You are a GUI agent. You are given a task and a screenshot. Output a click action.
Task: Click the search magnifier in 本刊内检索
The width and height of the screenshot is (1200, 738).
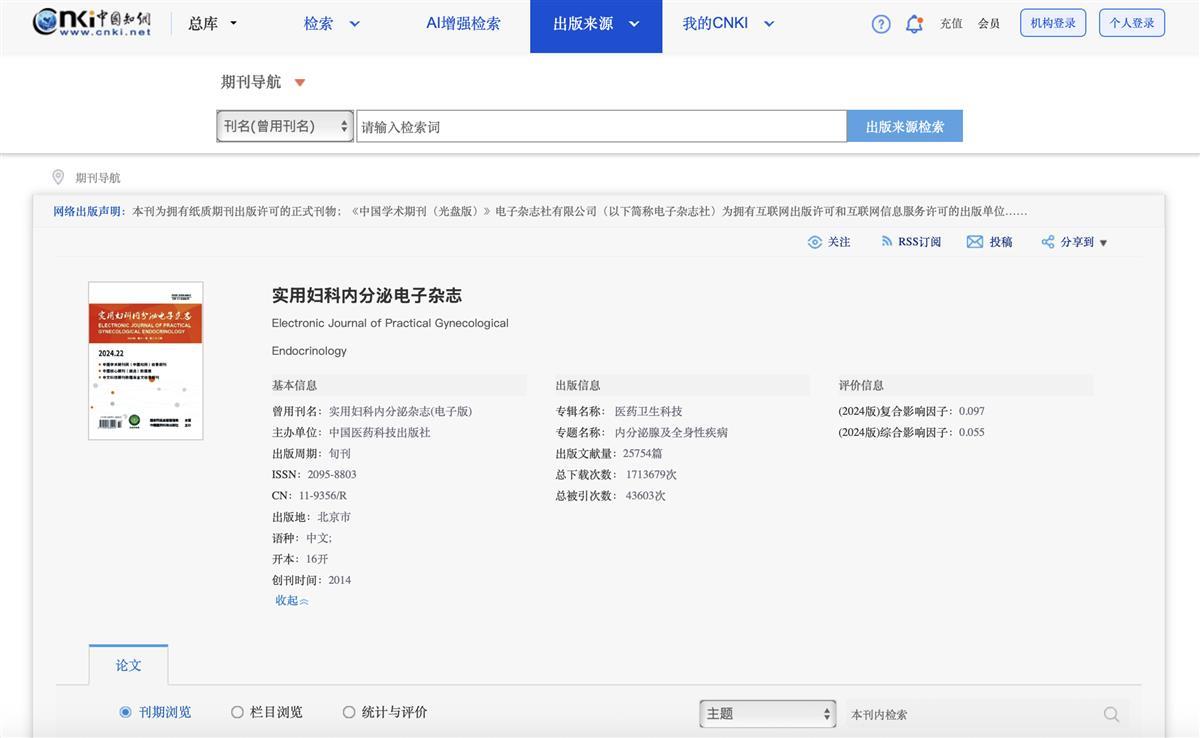pyautogui.click(x=1111, y=714)
